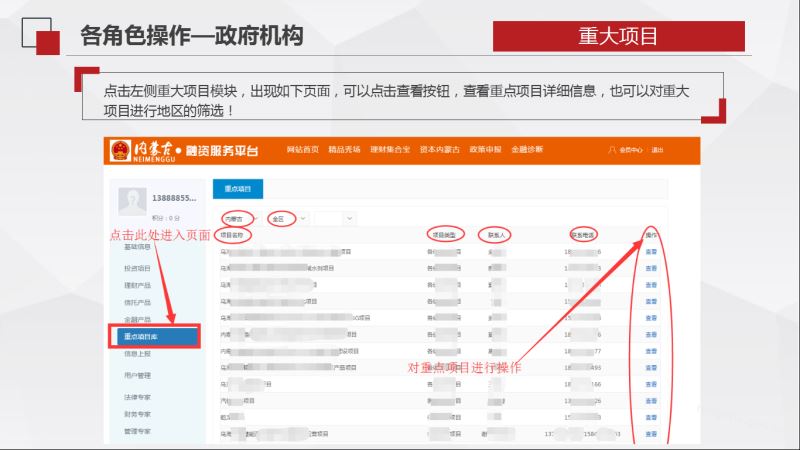
Task: Open 资本内蒙古 navigation item
Action: tap(440, 150)
